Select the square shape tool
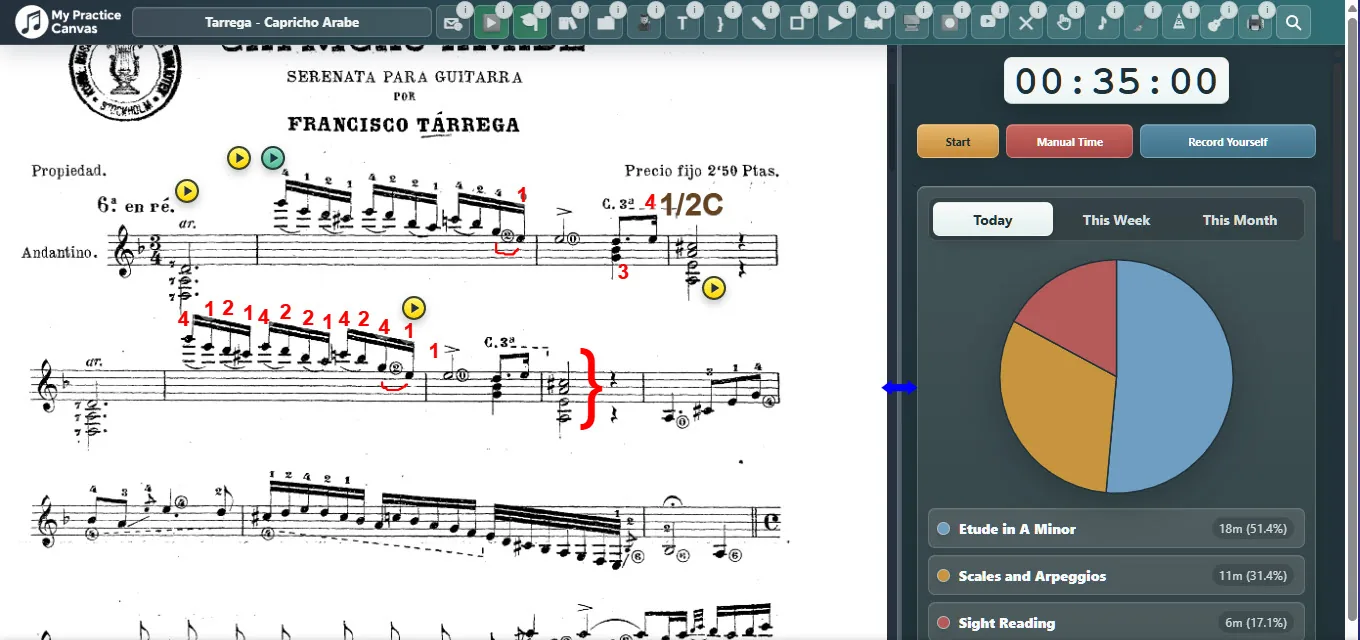Viewport: 1360px width, 640px height. point(797,23)
